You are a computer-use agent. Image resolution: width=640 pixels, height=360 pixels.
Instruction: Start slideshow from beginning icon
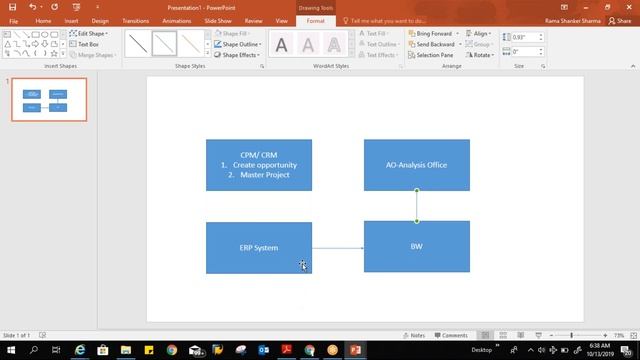point(76,7)
